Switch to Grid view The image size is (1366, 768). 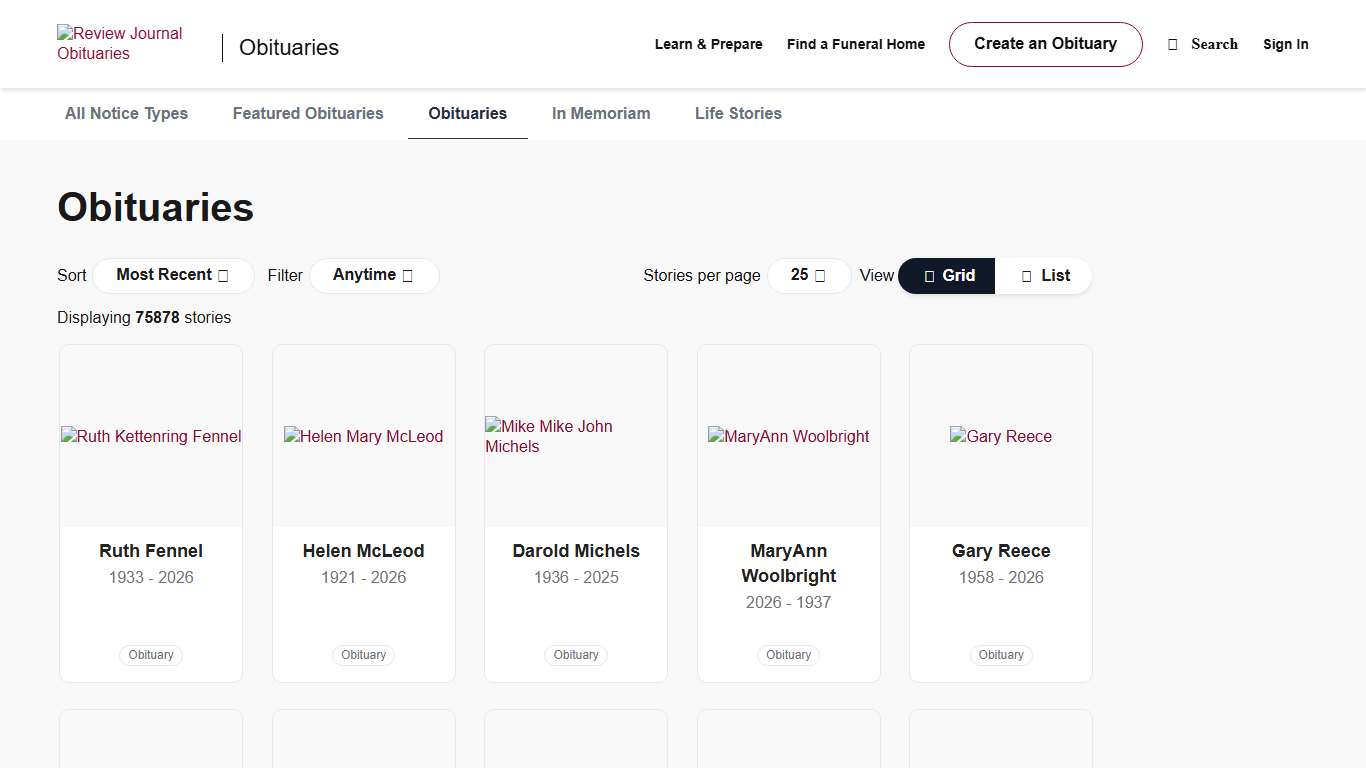[x=947, y=276]
